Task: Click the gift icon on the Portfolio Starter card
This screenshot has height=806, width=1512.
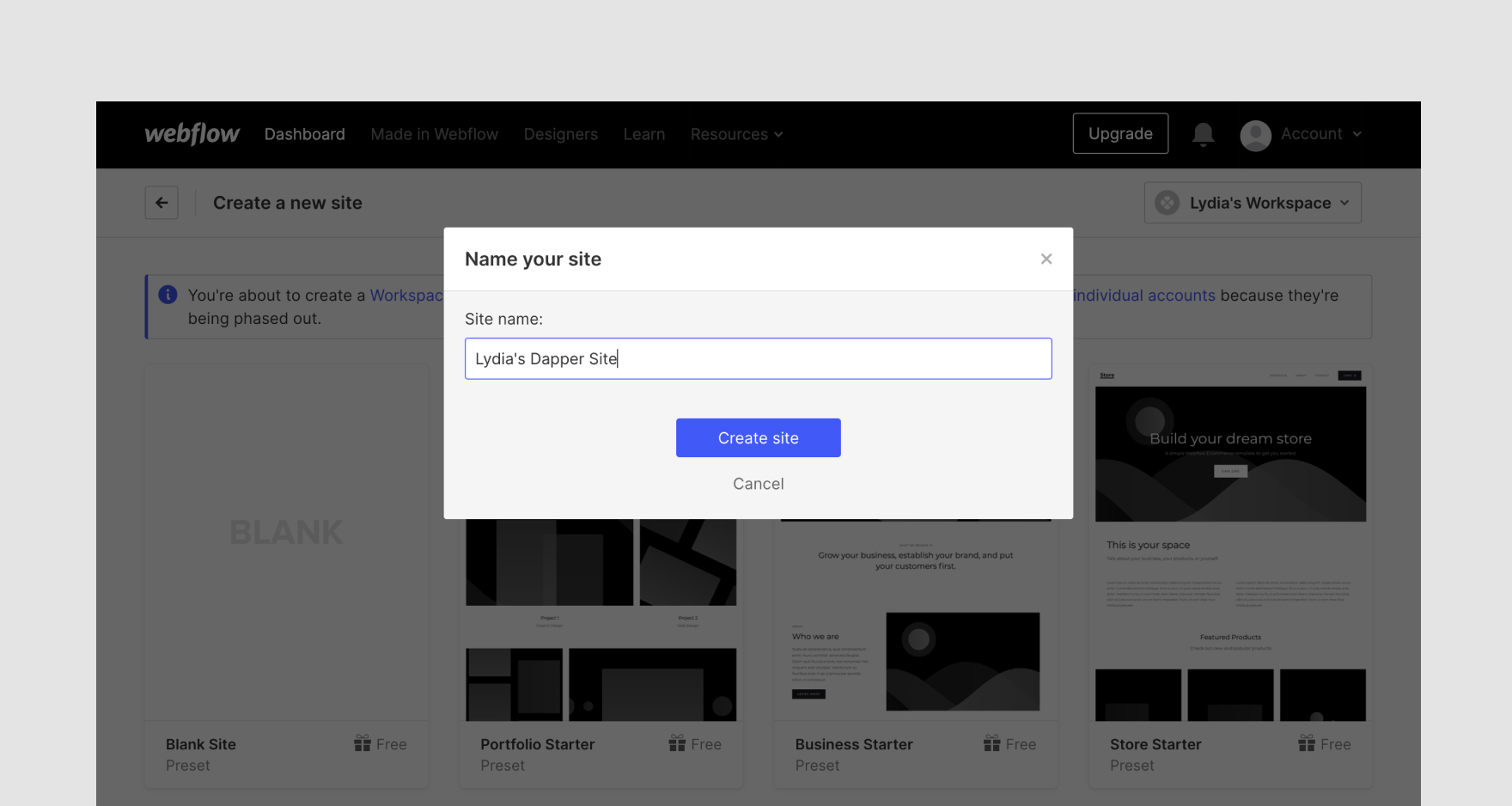Action: (675, 743)
